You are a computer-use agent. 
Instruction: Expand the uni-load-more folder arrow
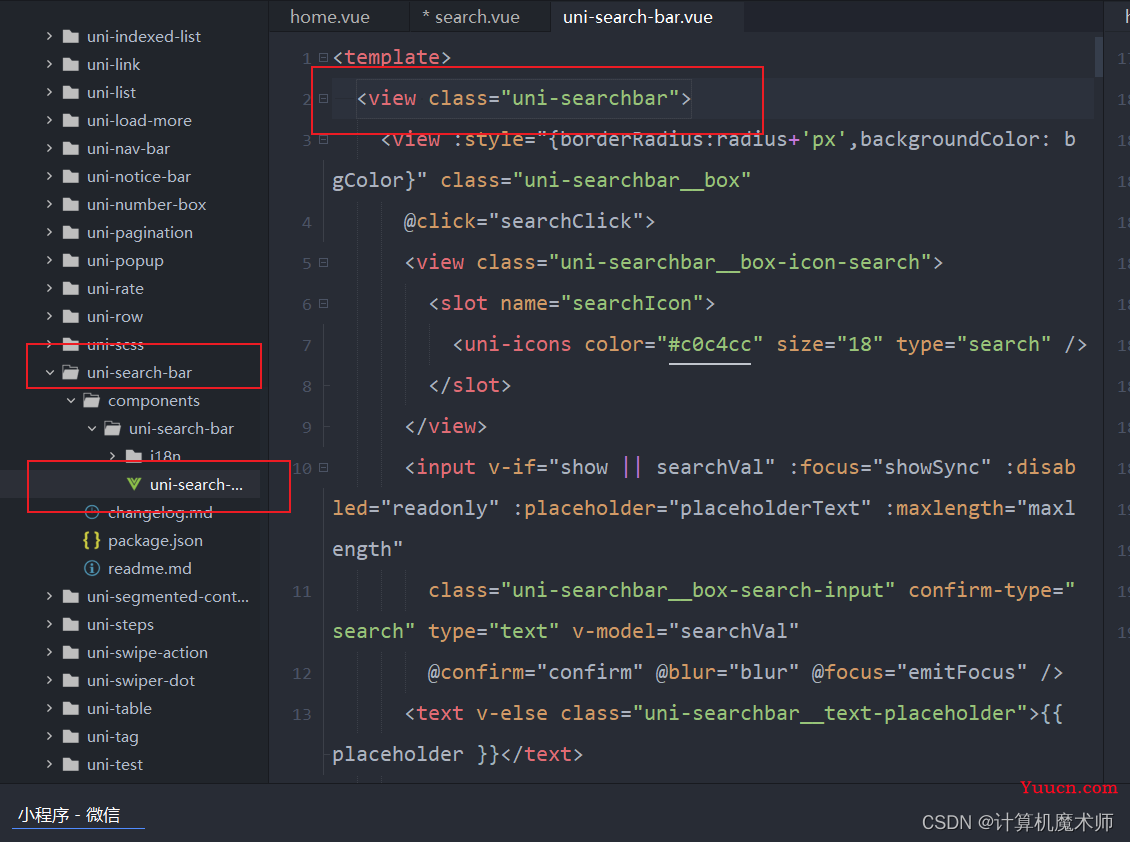point(49,120)
